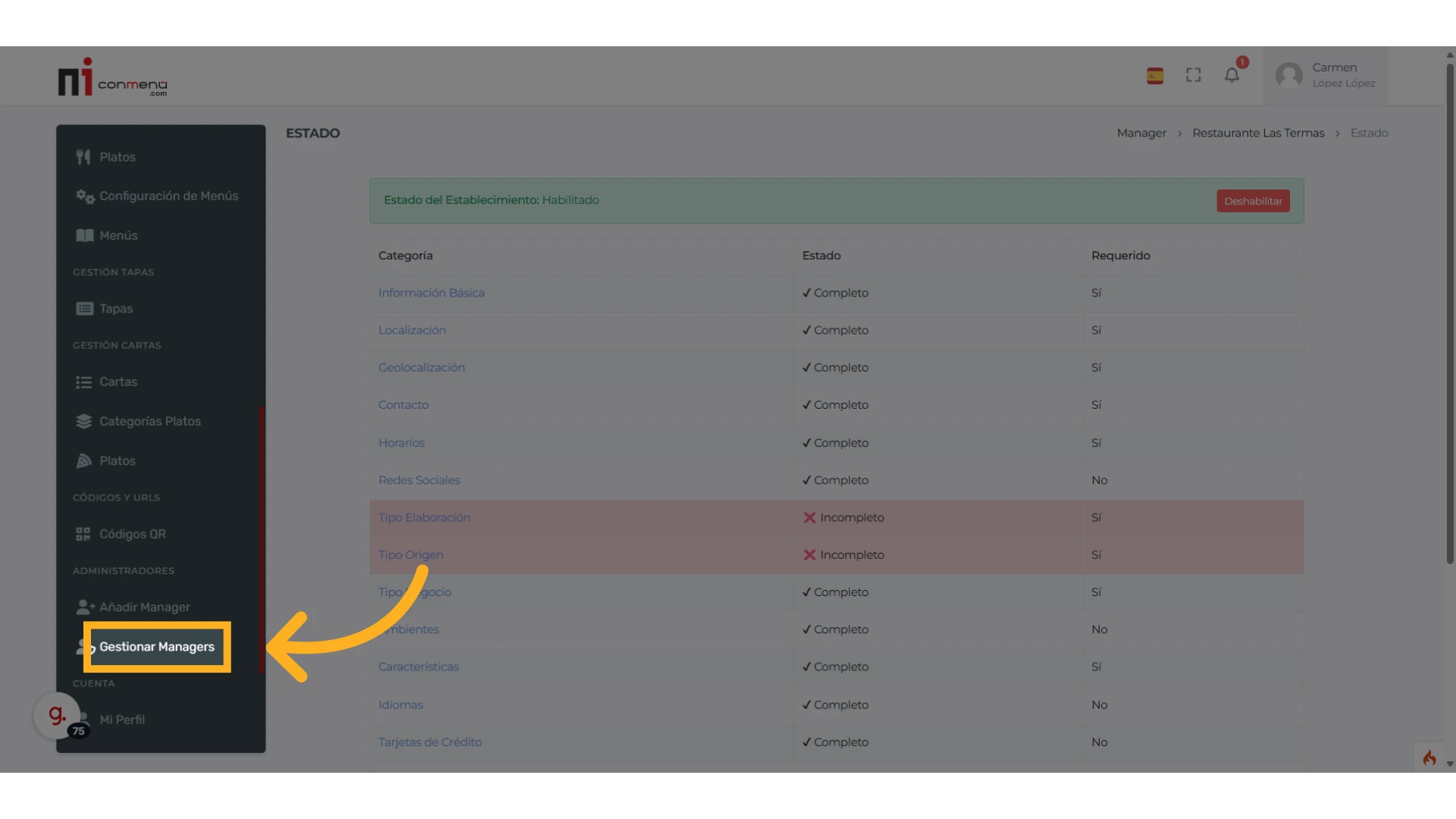
Task: Click the Tapas sidebar icon
Action: tap(84, 309)
